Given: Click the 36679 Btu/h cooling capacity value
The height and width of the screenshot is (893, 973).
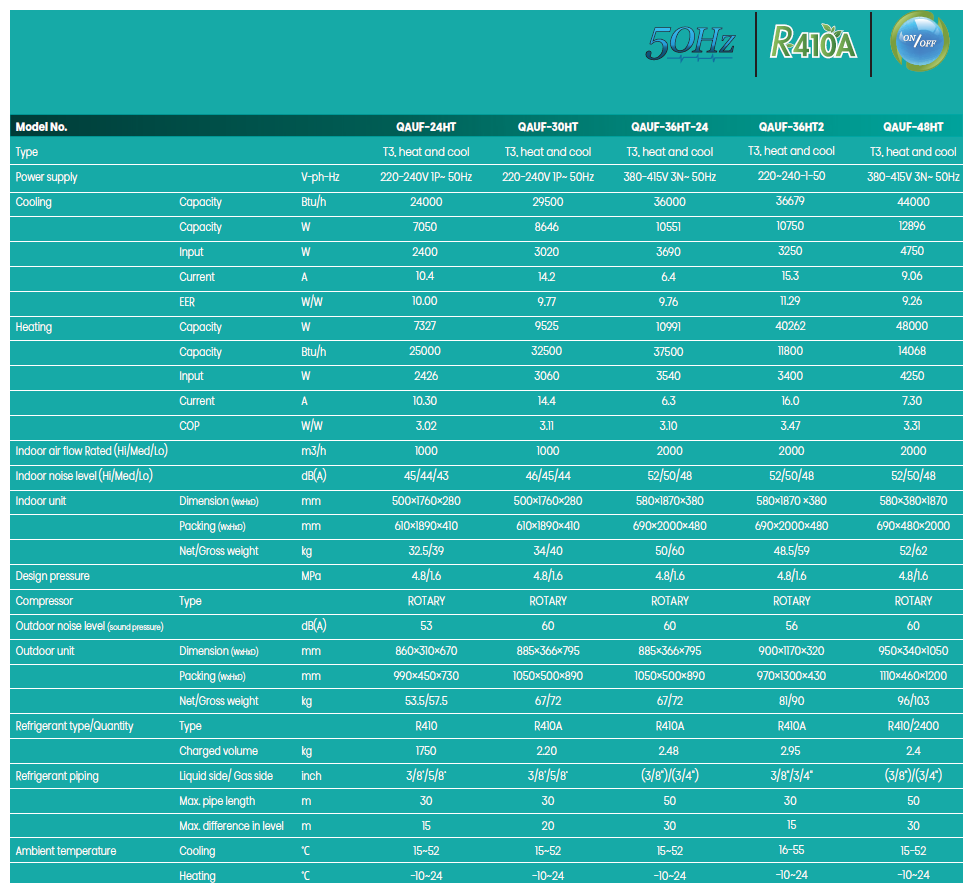Looking at the screenshot, I should click(790, 201).
